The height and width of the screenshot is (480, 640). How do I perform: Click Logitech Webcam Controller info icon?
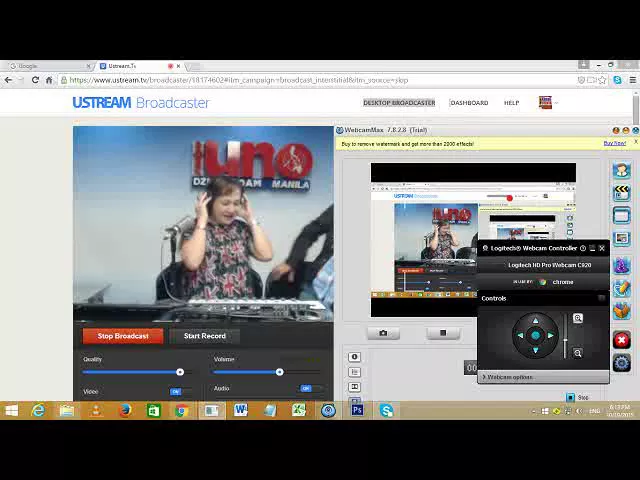click(x=583, y=248)
